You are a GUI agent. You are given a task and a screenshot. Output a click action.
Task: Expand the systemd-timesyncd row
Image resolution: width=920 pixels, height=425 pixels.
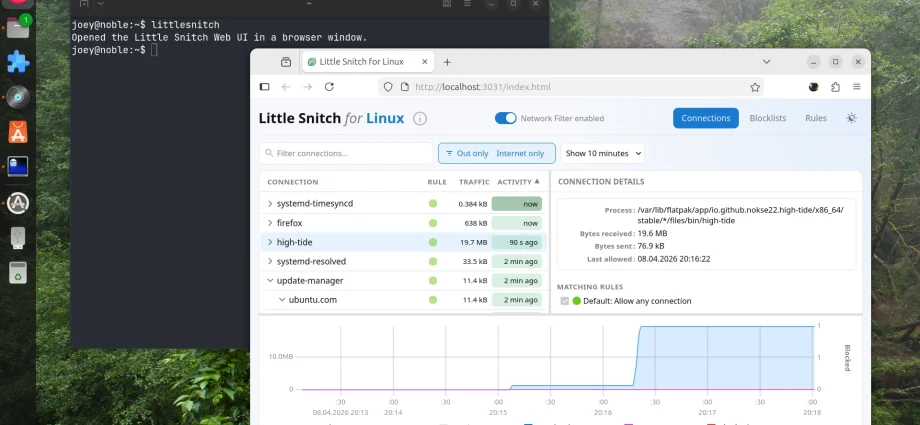click(x=270, y=204)
